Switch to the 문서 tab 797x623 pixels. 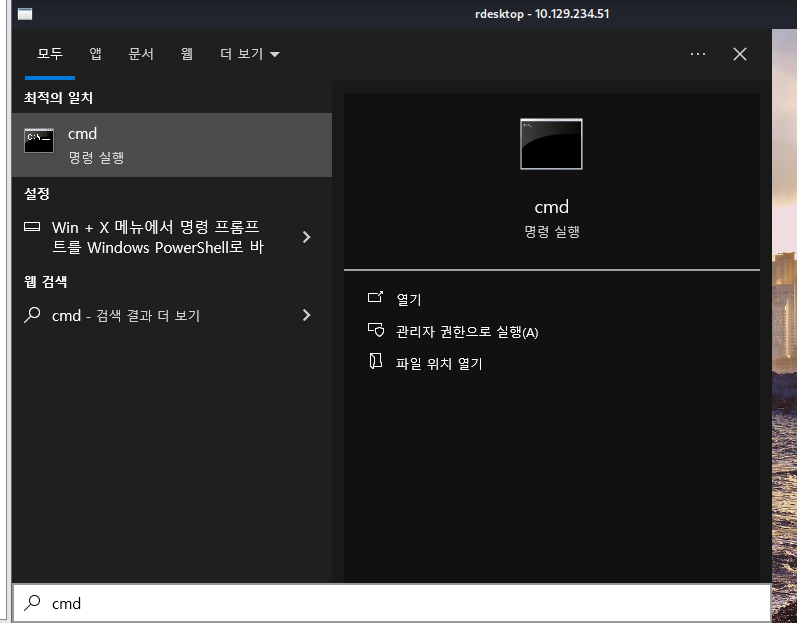141,54
